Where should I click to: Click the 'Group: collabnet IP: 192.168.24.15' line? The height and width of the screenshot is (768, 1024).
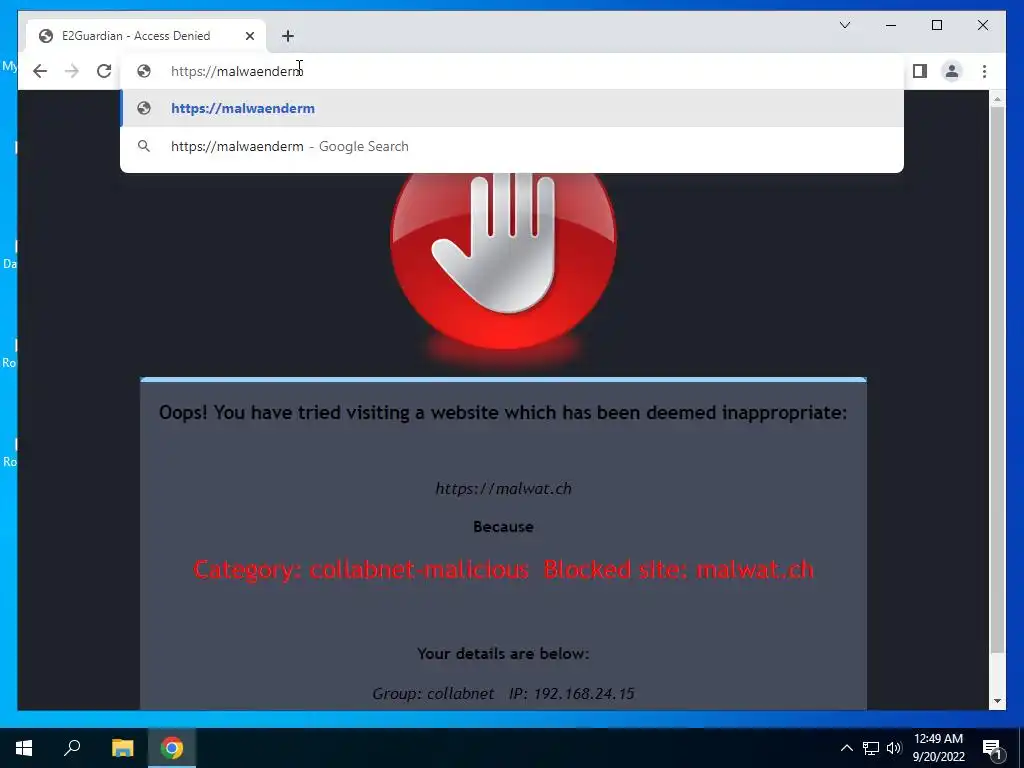click(x=503, y=694)
